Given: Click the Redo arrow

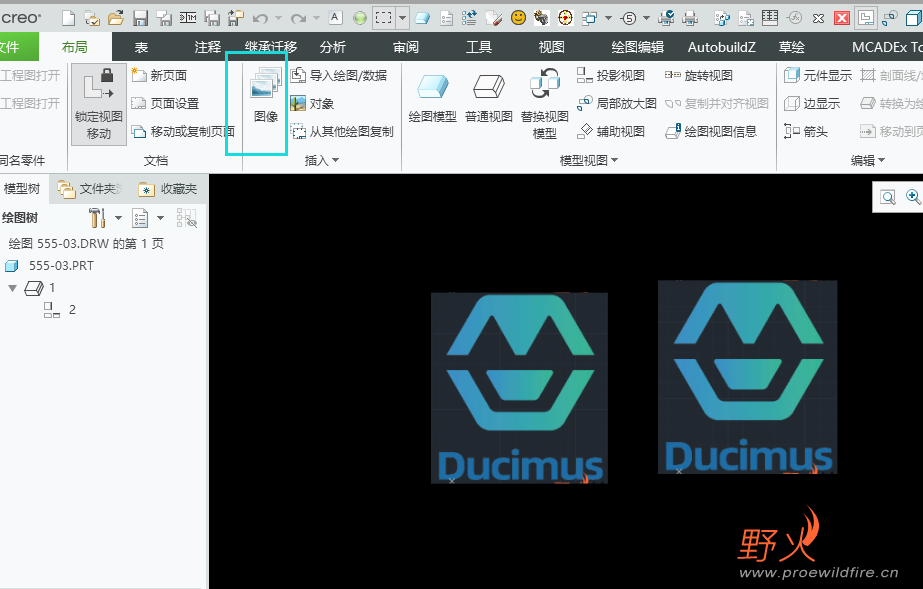Looking at the screenshot, I should [x=298, y=18].
